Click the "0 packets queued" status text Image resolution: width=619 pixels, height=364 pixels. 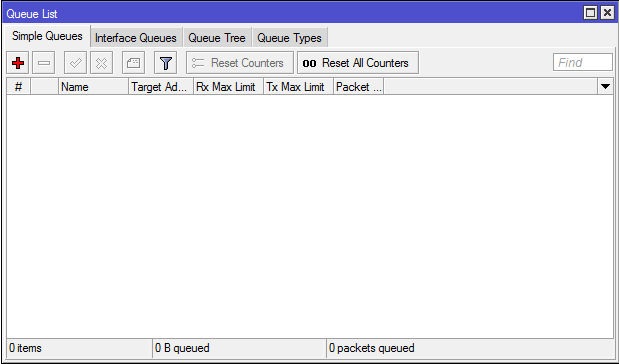[371, 348]
